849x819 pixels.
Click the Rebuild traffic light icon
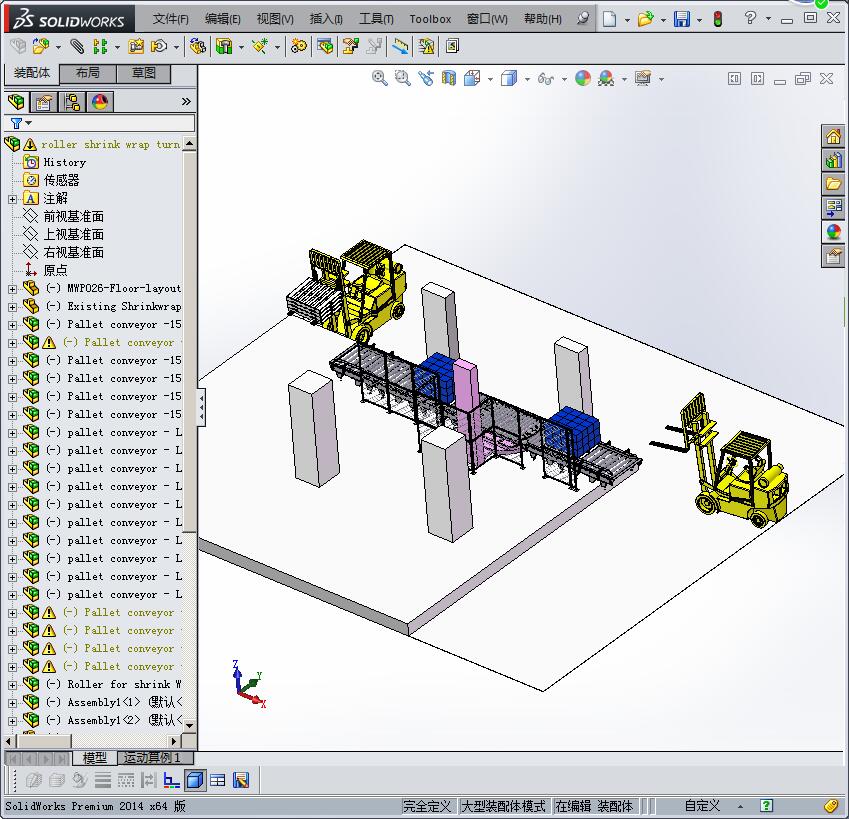pyautogui.click(x=718, y=19)
